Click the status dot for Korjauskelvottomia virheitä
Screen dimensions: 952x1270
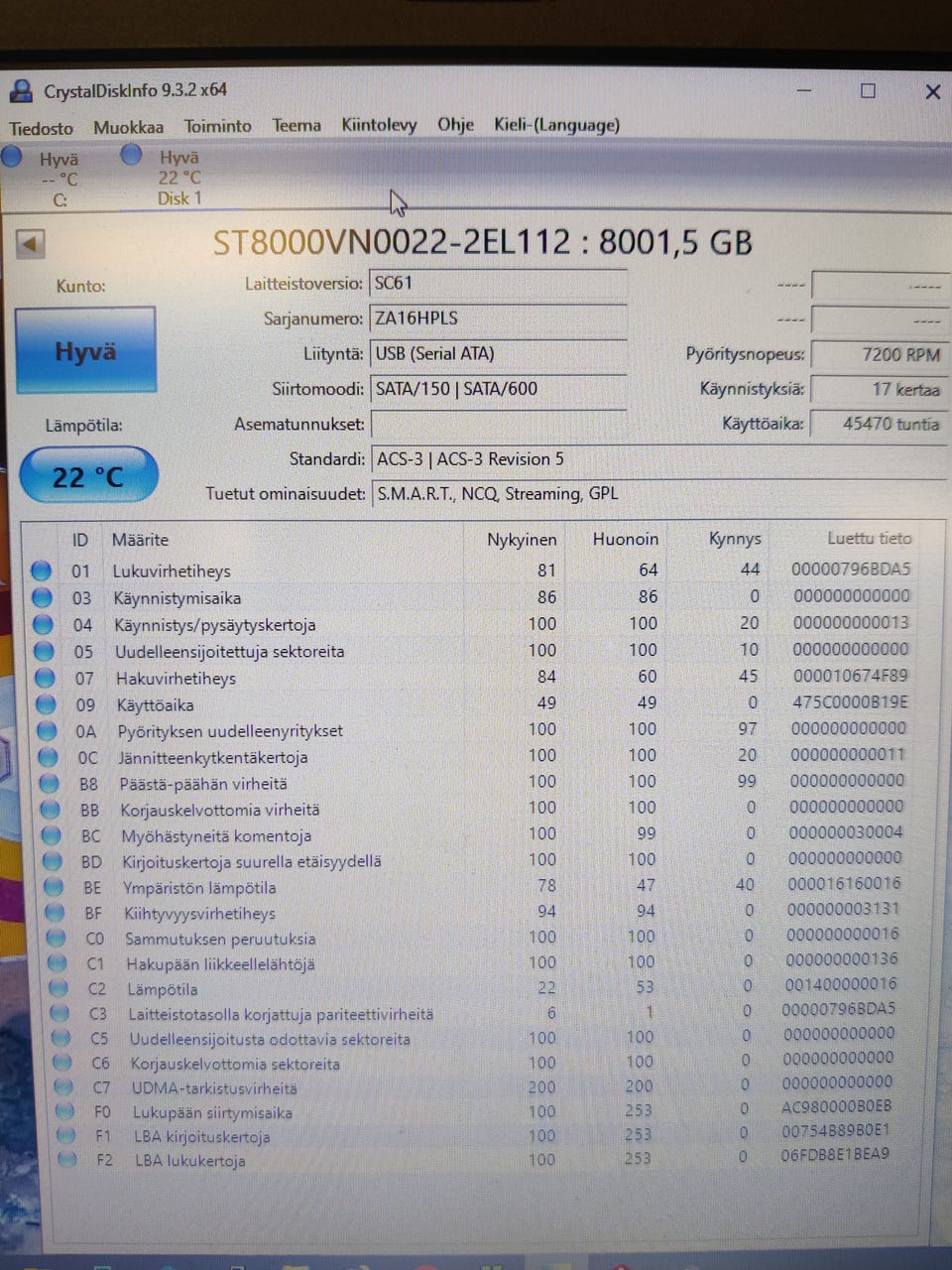click(x=50, y=810)
